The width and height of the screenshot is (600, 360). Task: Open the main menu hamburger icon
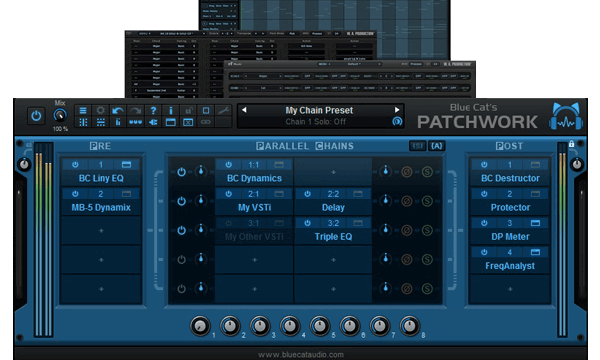(x=83, y=111)
